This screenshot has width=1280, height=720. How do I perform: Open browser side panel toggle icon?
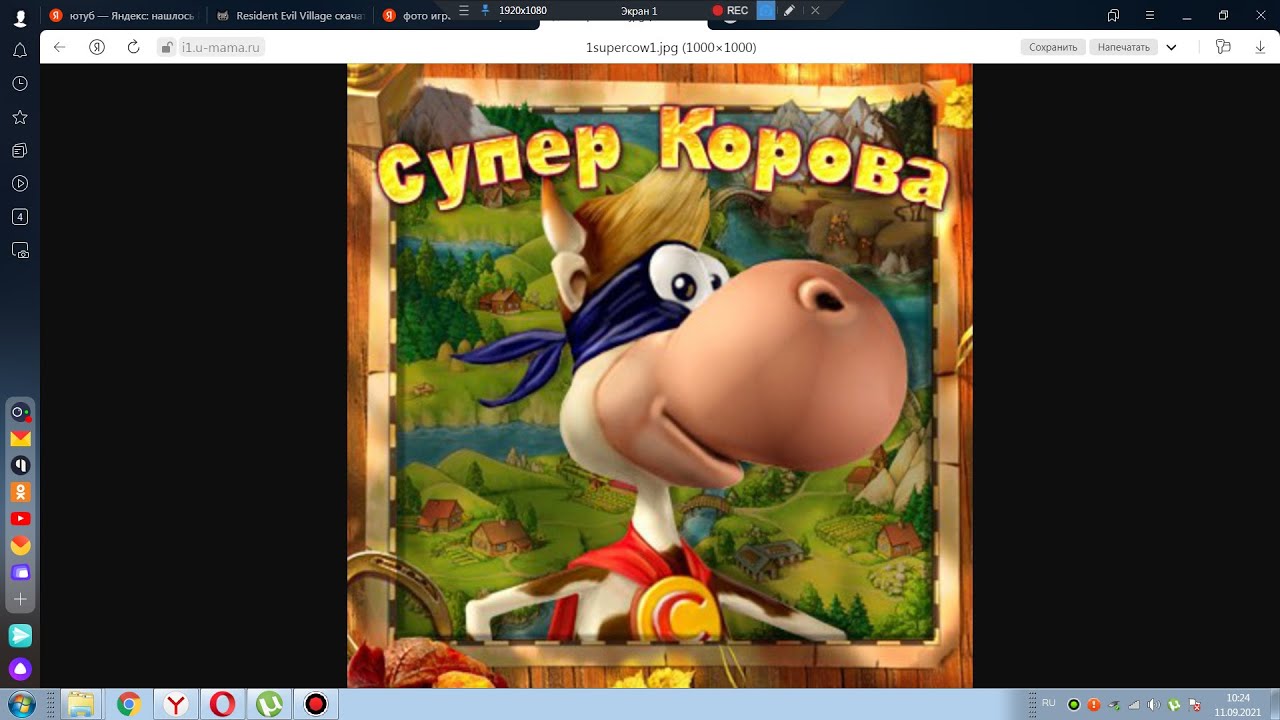click(x=1113, y=15)
